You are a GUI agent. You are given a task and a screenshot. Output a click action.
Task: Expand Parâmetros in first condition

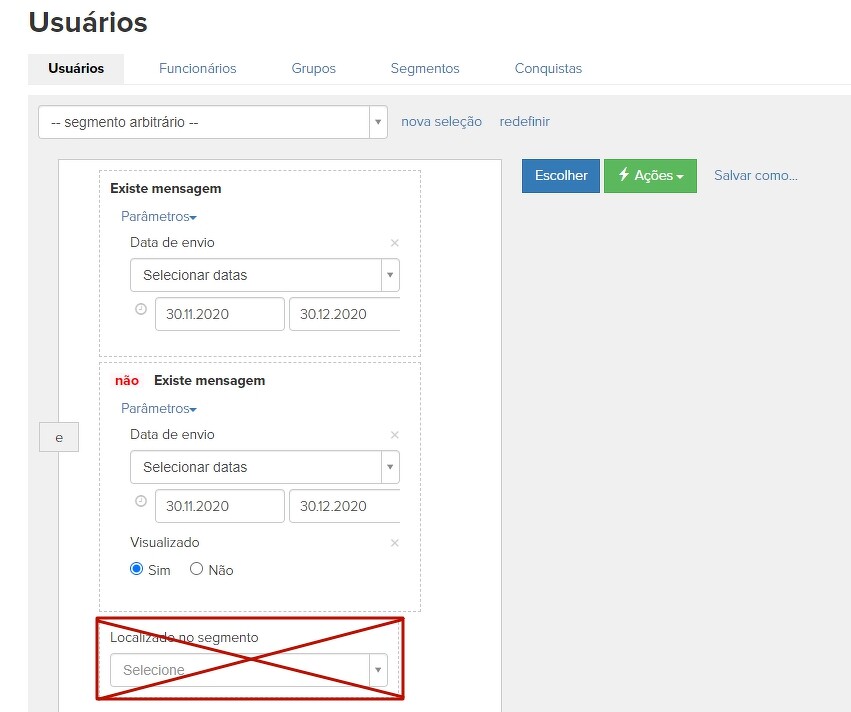(158, 216)
